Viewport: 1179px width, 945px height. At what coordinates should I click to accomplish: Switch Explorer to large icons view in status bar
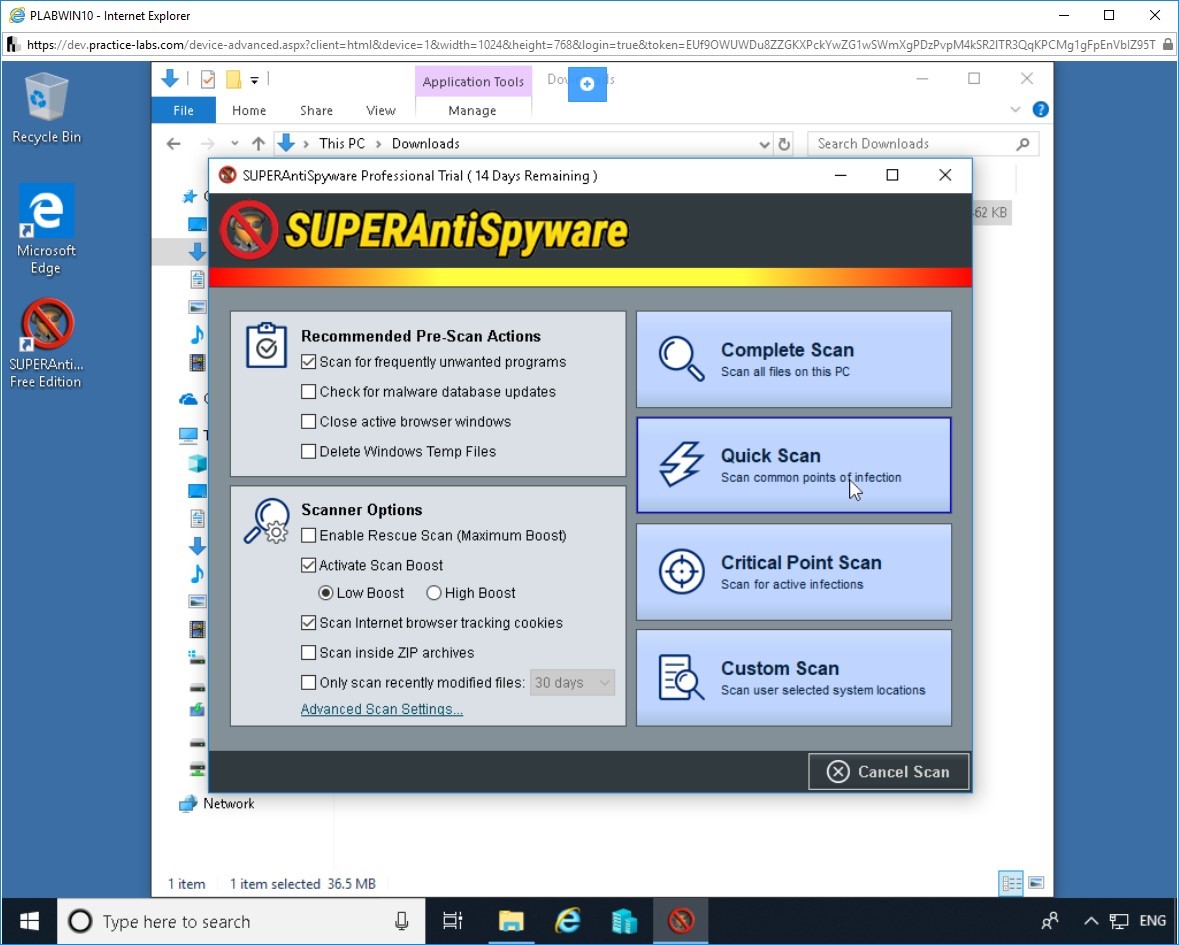(1036, 883)
